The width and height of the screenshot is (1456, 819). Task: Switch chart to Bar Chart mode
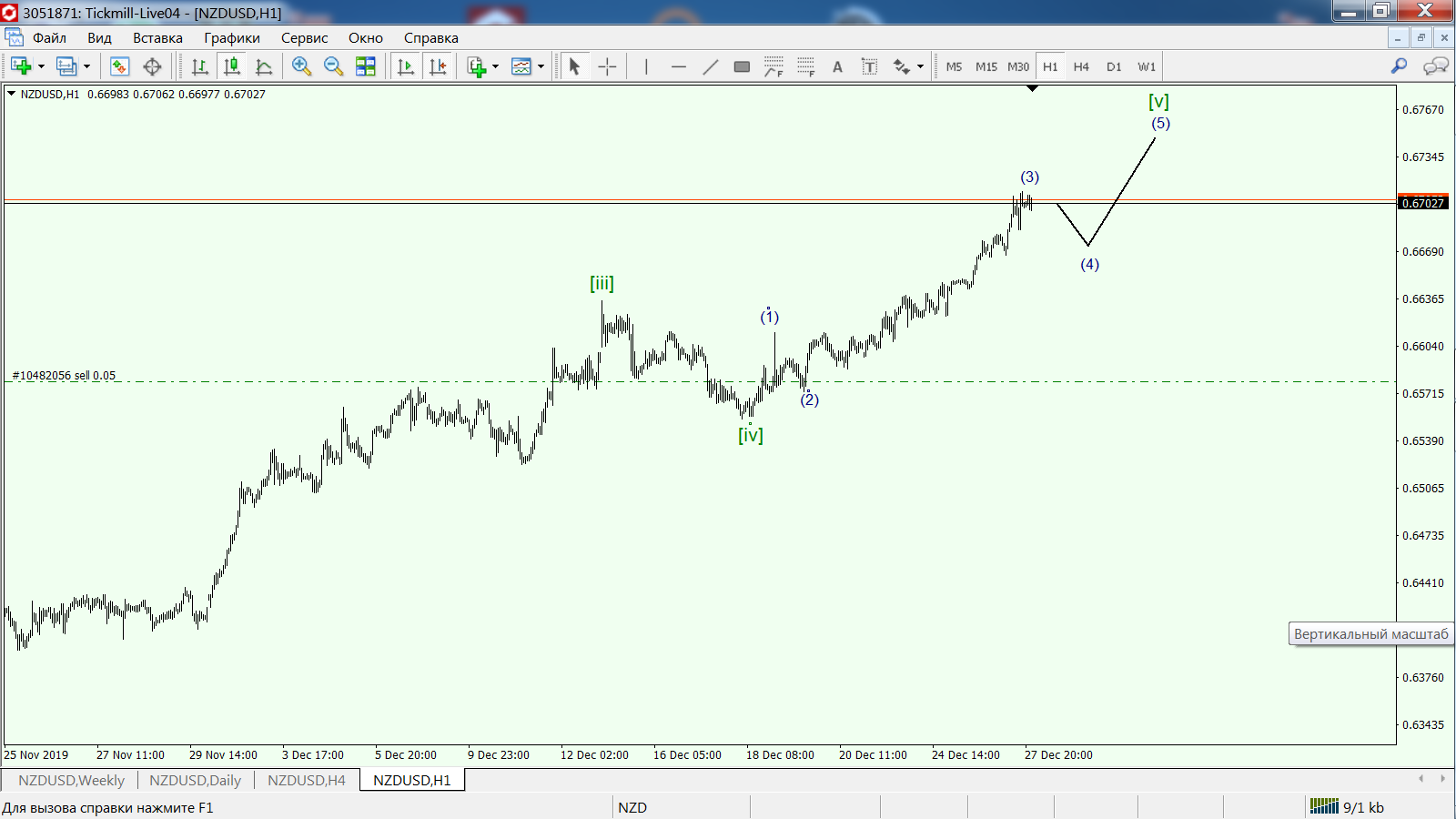coord(200,66)
